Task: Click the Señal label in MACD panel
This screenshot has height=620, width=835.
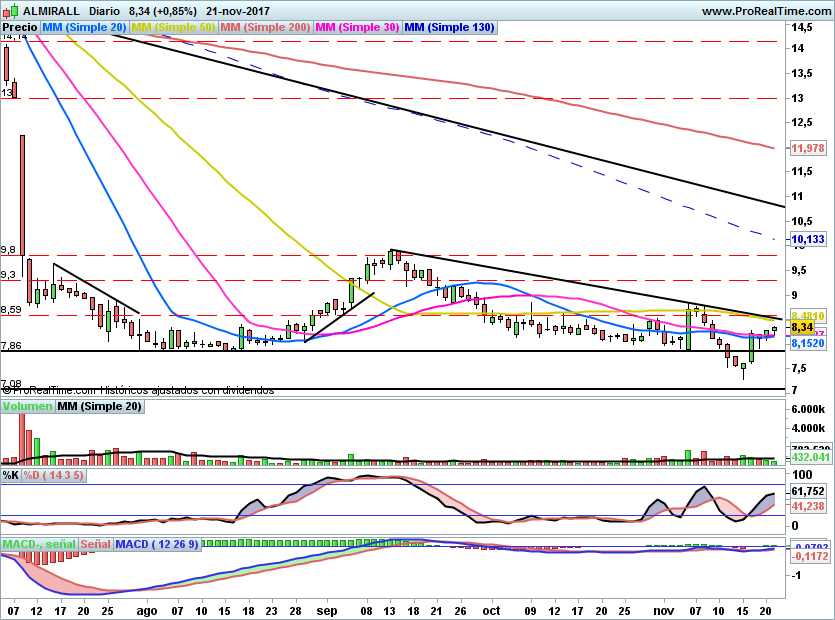Action: click(x=96, y=544)
